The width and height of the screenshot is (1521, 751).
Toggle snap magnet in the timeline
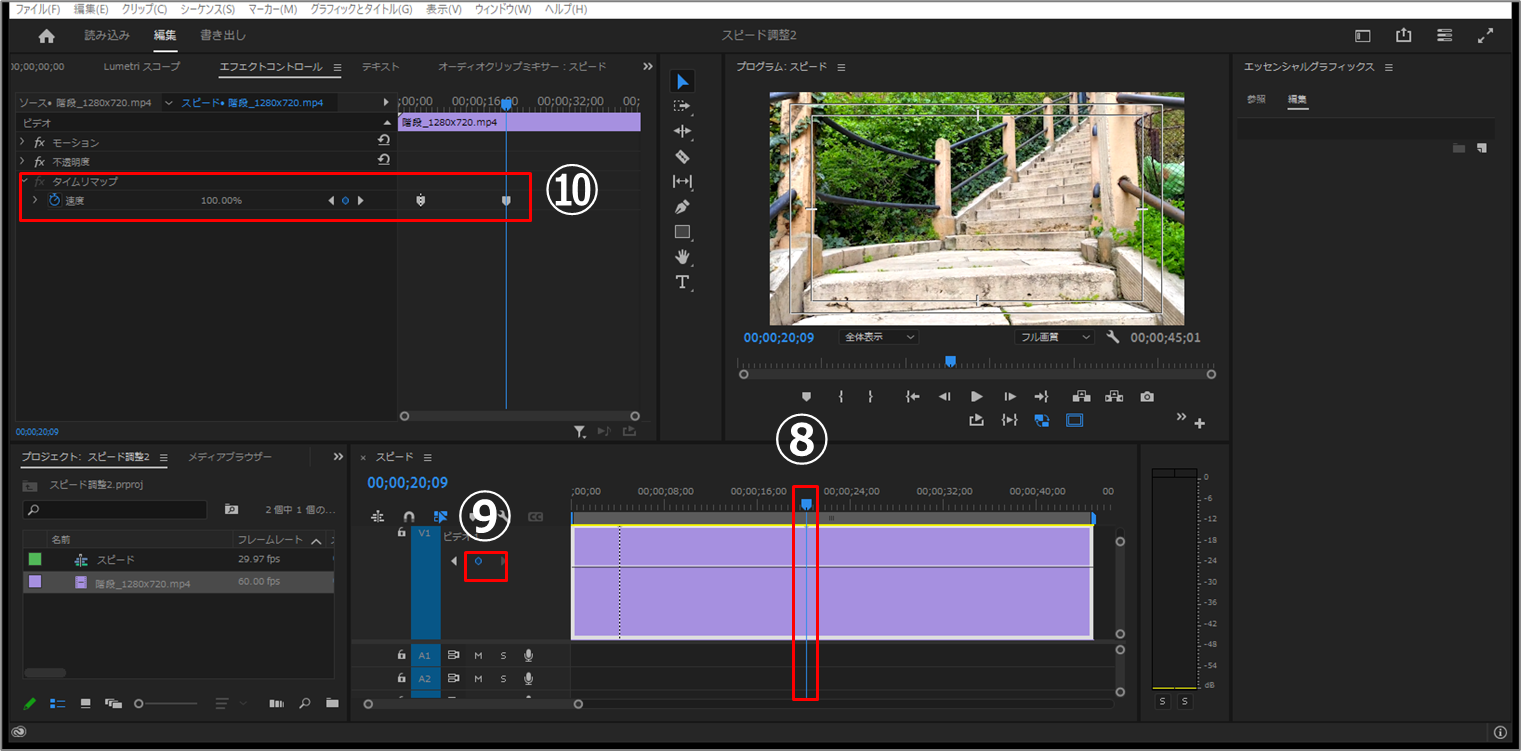coord(408,517)
